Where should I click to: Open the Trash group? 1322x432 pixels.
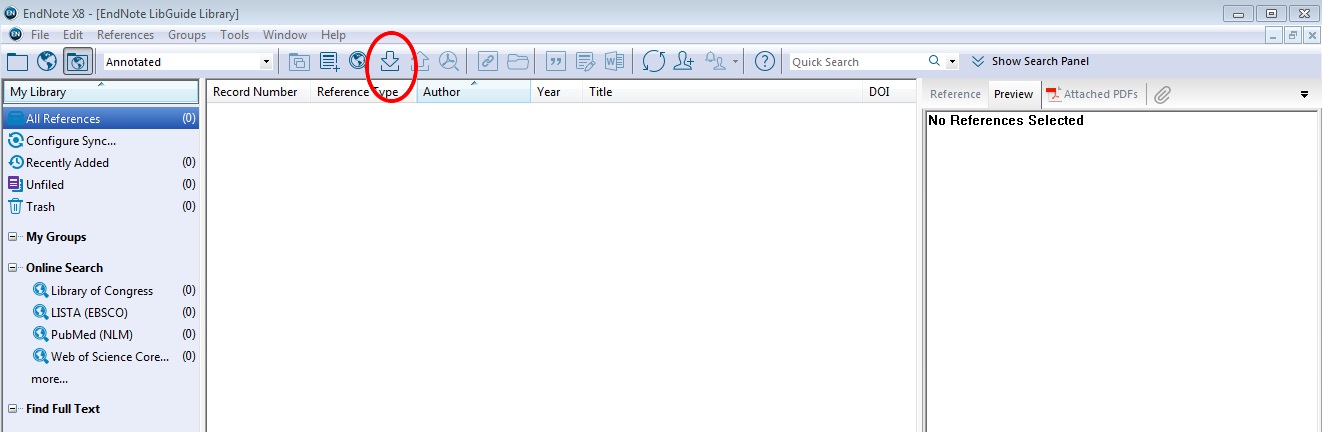click(x=101, y=207)
